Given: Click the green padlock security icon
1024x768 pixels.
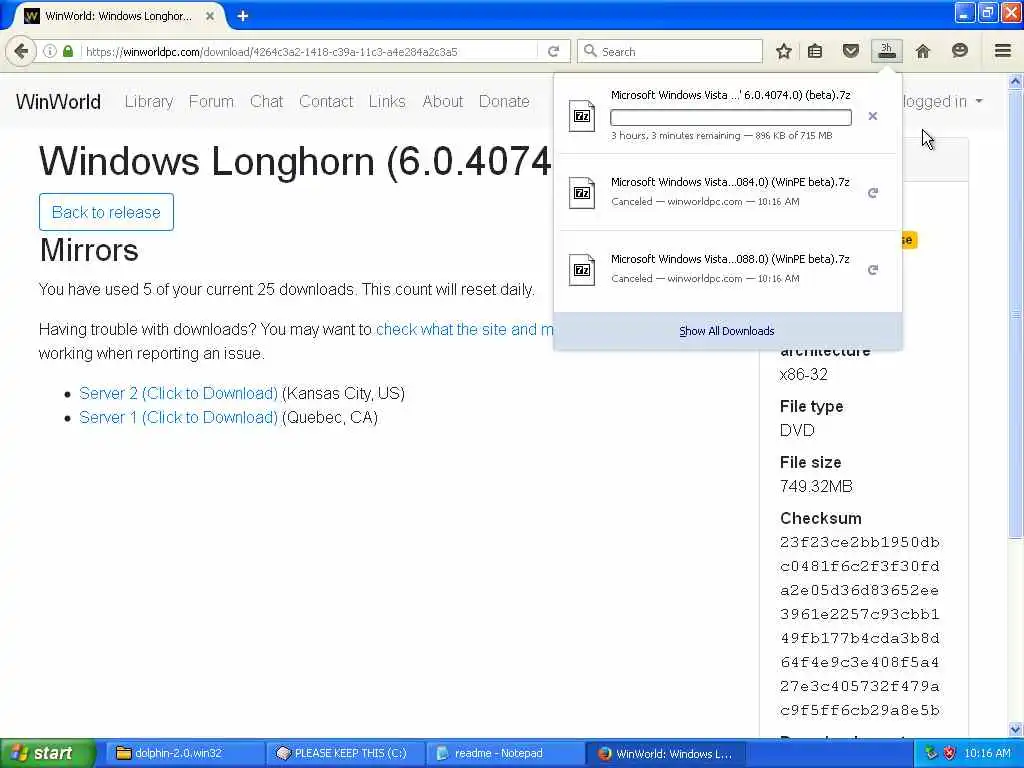Looking at the screenshot, I should [x=68, y=51].
